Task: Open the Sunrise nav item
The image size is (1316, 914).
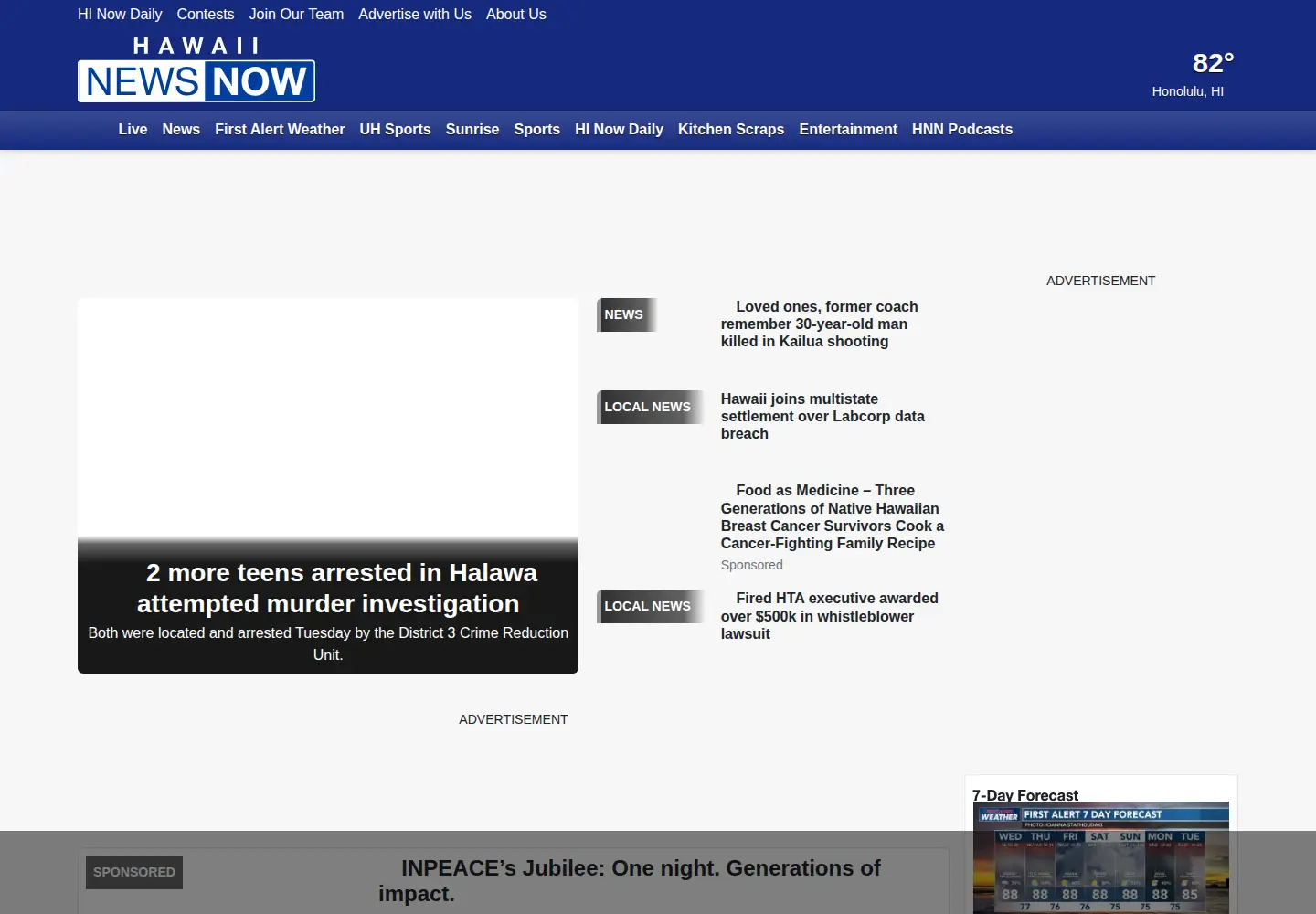Action: pos(472,129)
